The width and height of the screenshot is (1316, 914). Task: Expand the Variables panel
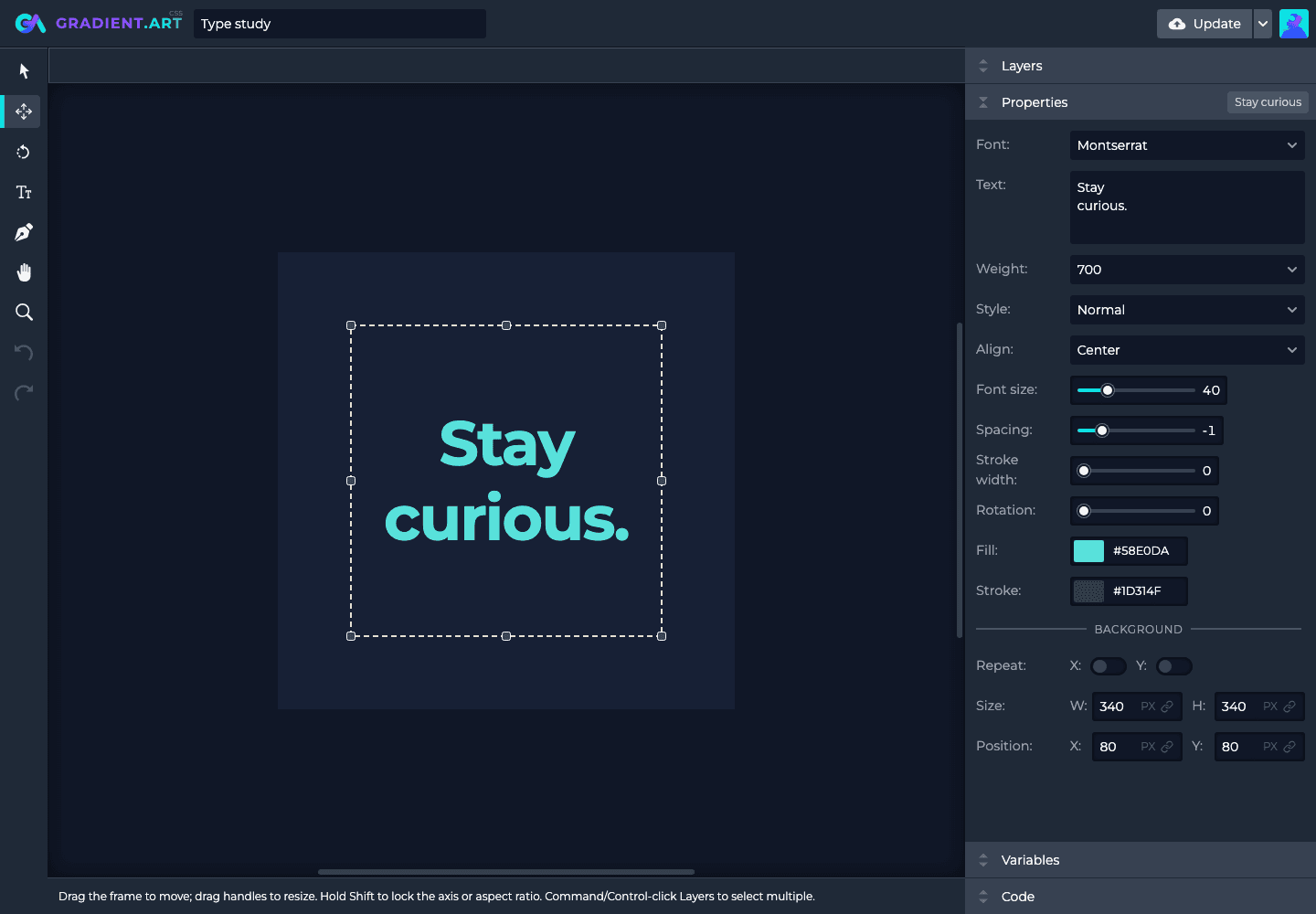pos(1141,860)
